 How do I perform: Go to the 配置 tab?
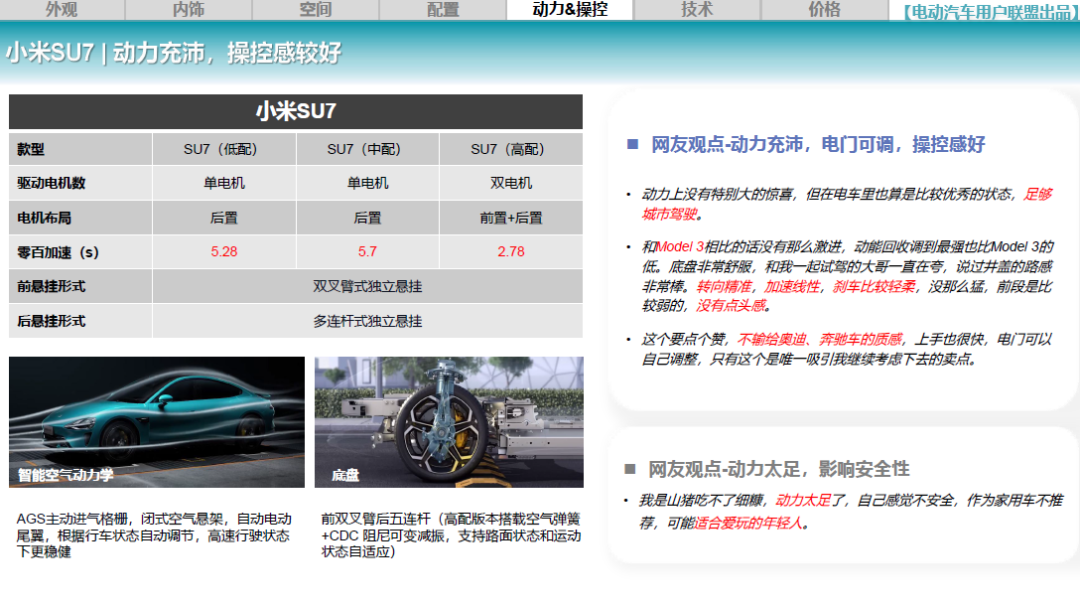pyautogui.click(x=443, y=10)
